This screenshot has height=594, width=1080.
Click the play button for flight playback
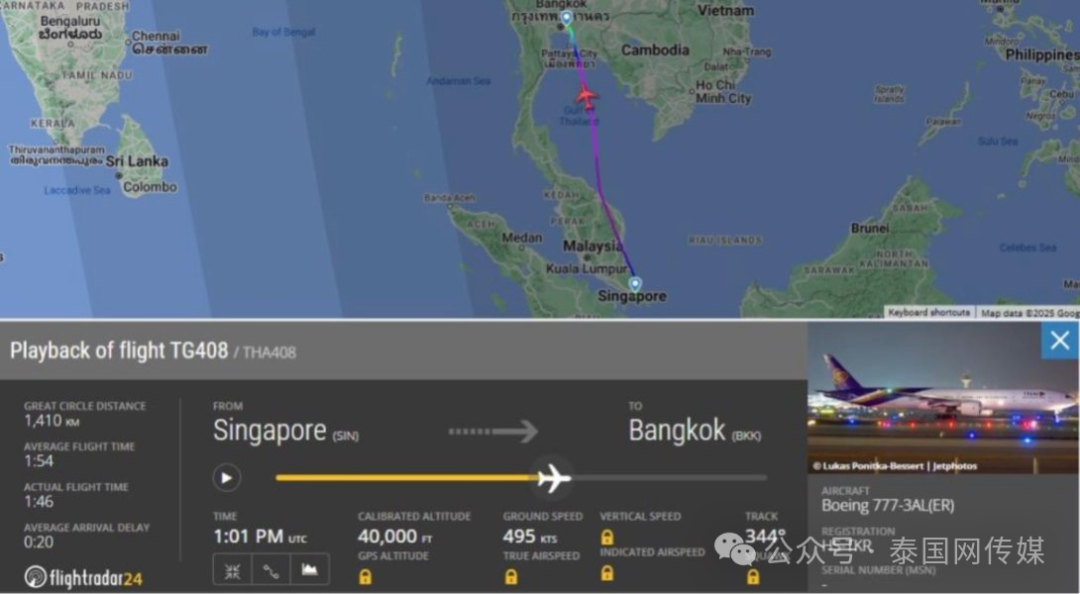227,478
